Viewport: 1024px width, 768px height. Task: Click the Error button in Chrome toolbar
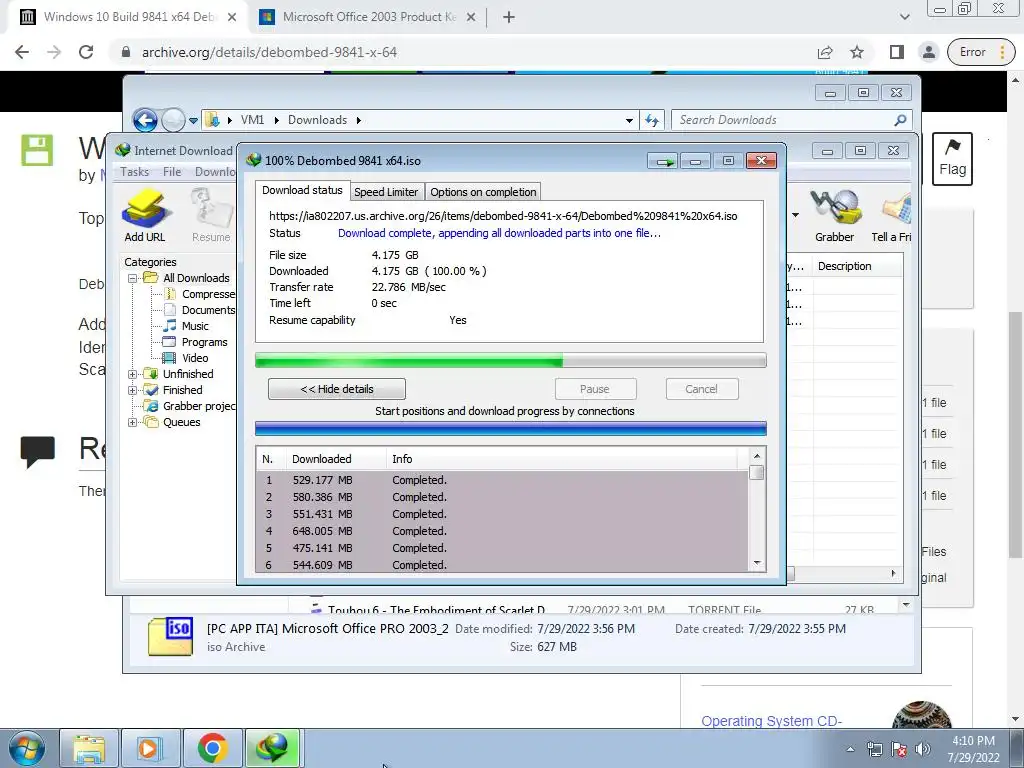click(980, 52)
